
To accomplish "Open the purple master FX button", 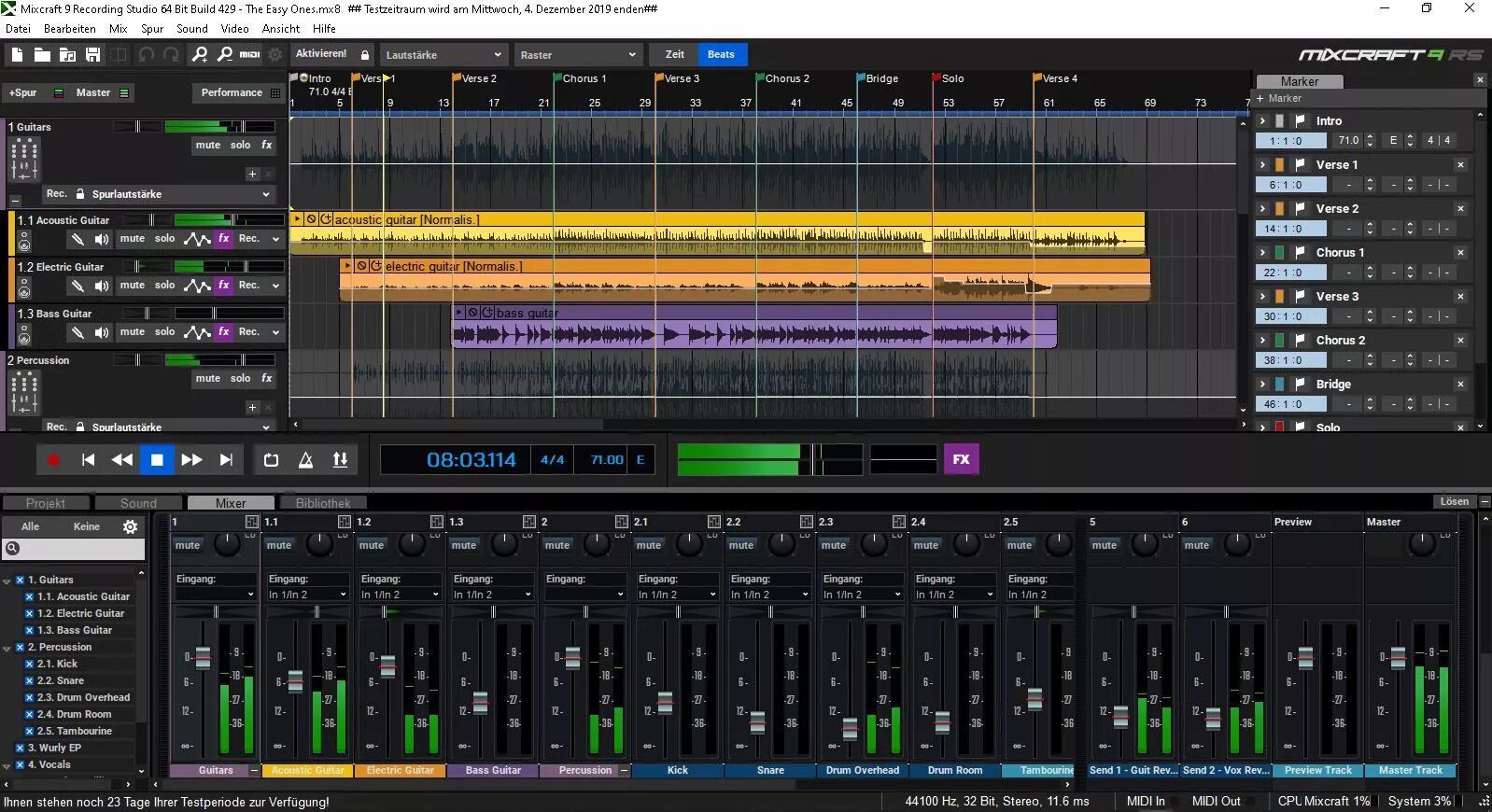I will [x=962, y=459].
